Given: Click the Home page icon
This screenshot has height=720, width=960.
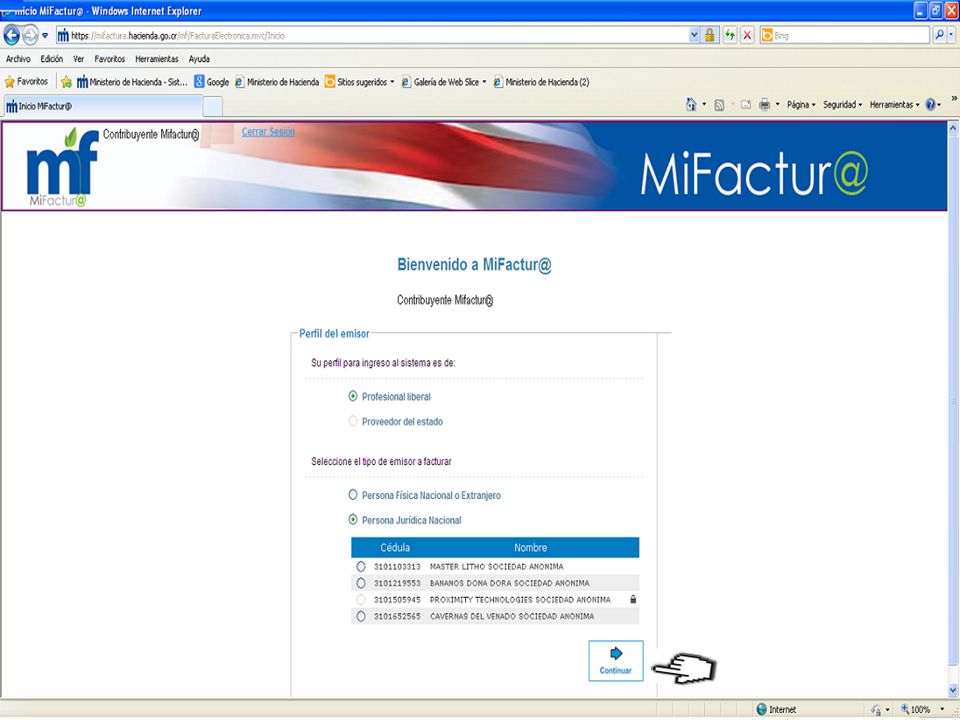Looking at the screenshot, I should [691, 105].
